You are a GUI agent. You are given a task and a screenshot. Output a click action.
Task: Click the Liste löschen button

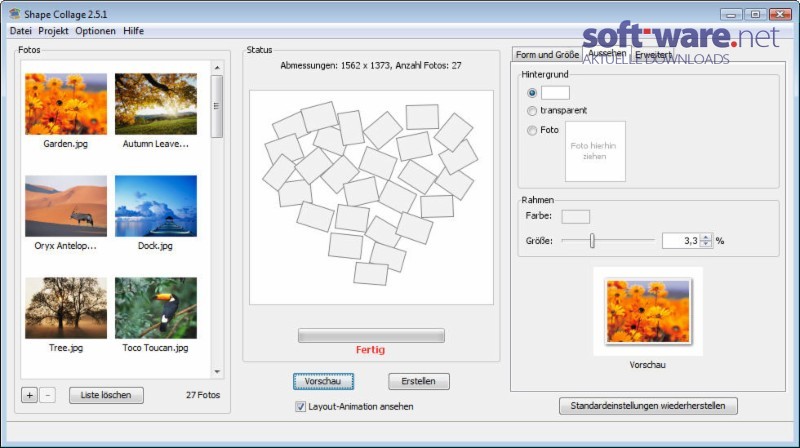(106, 395)
